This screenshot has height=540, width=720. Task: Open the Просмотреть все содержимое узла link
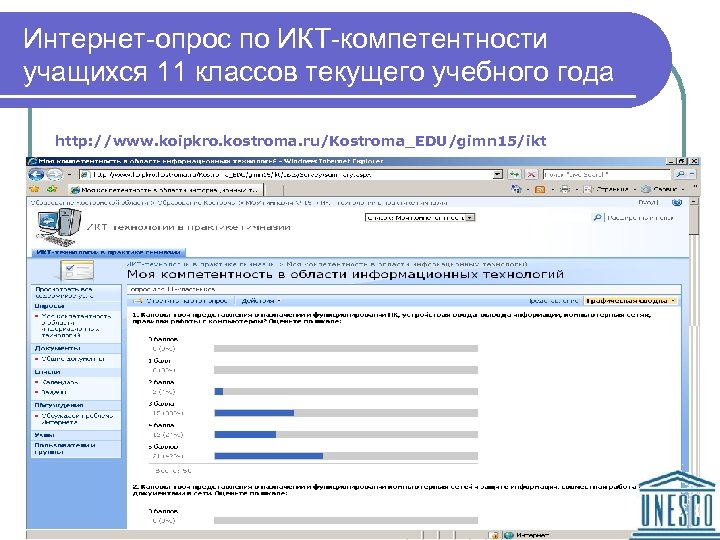coord(64,292)
